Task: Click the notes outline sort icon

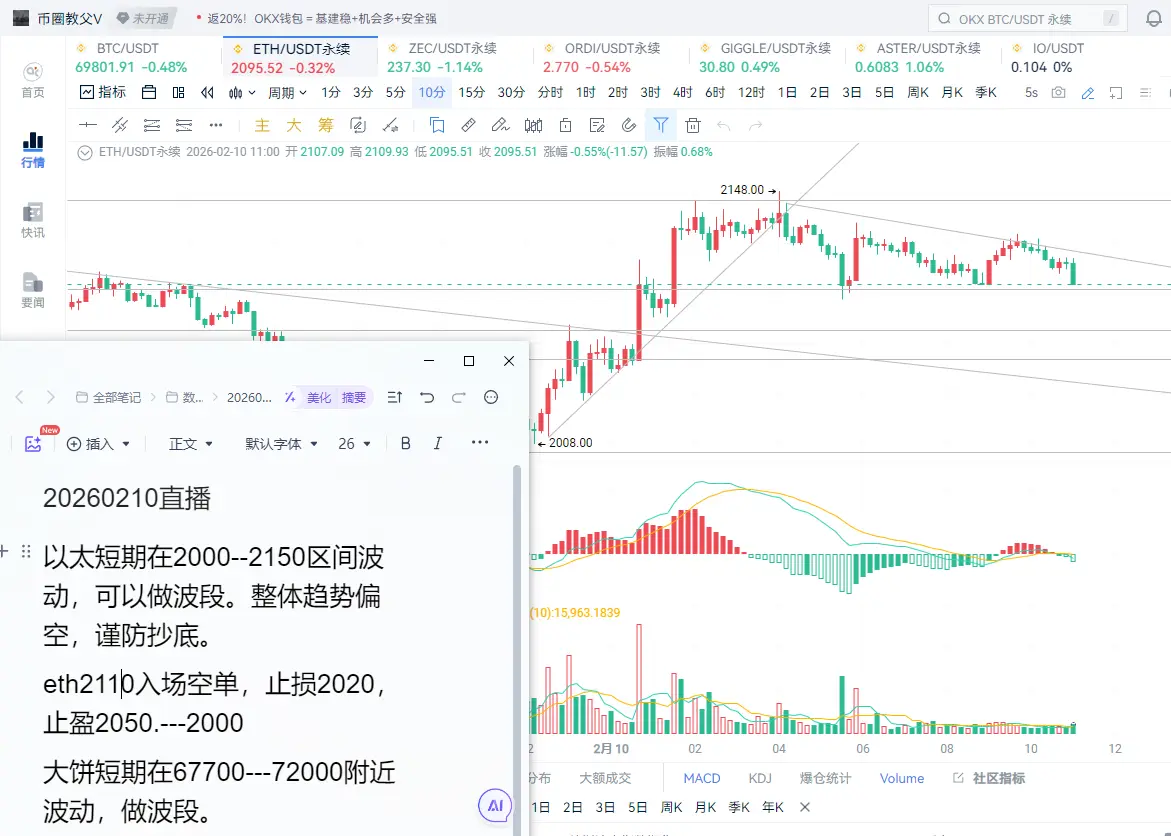Action: click(x=395, y=397)
